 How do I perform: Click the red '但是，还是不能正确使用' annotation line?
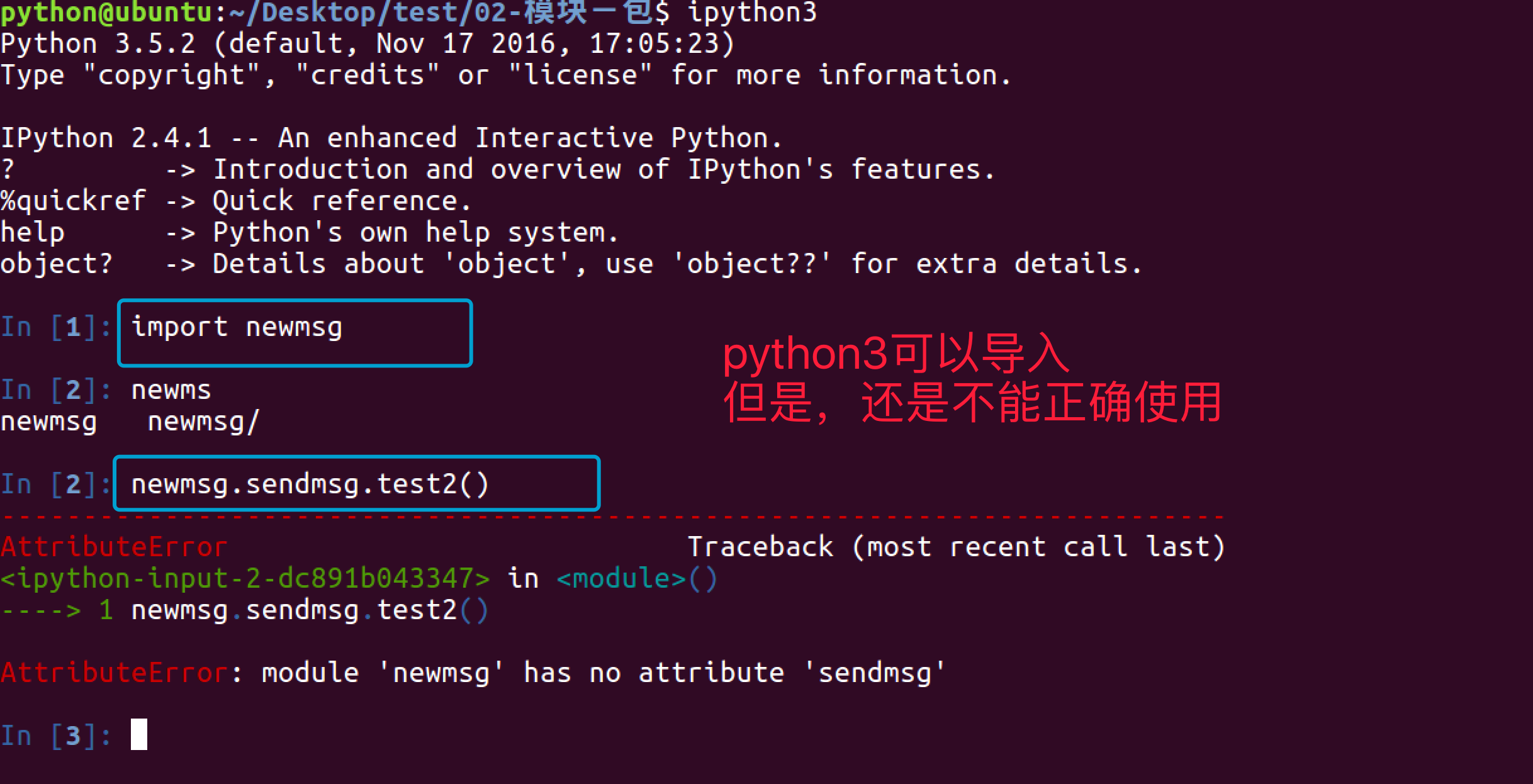[x=972, y=403]
